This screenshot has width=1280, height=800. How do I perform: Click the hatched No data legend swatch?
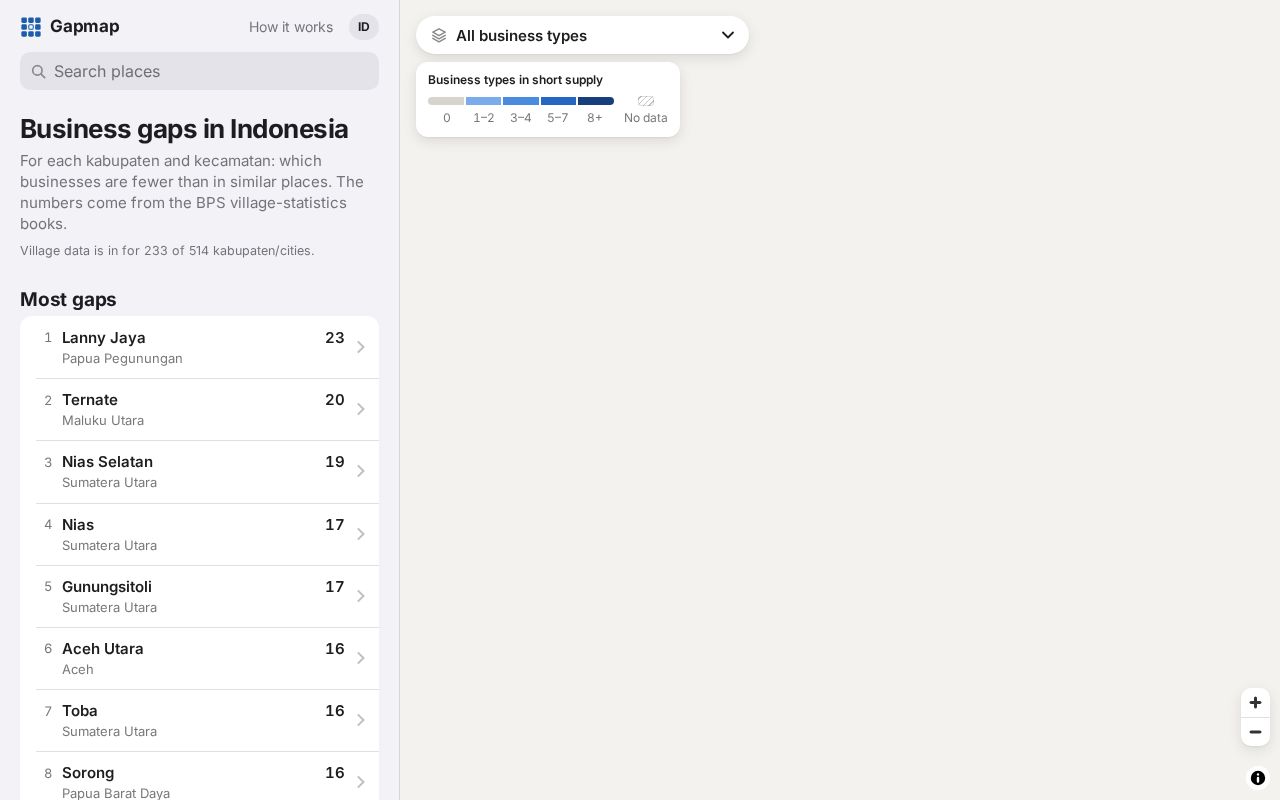click(646, 101)
